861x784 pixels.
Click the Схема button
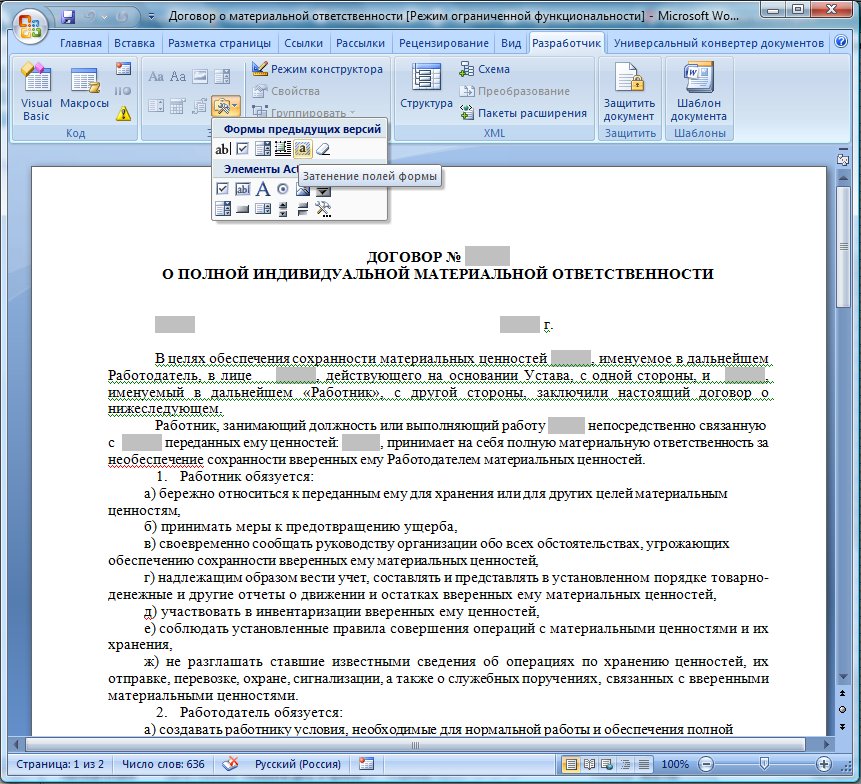click(484, 69)
